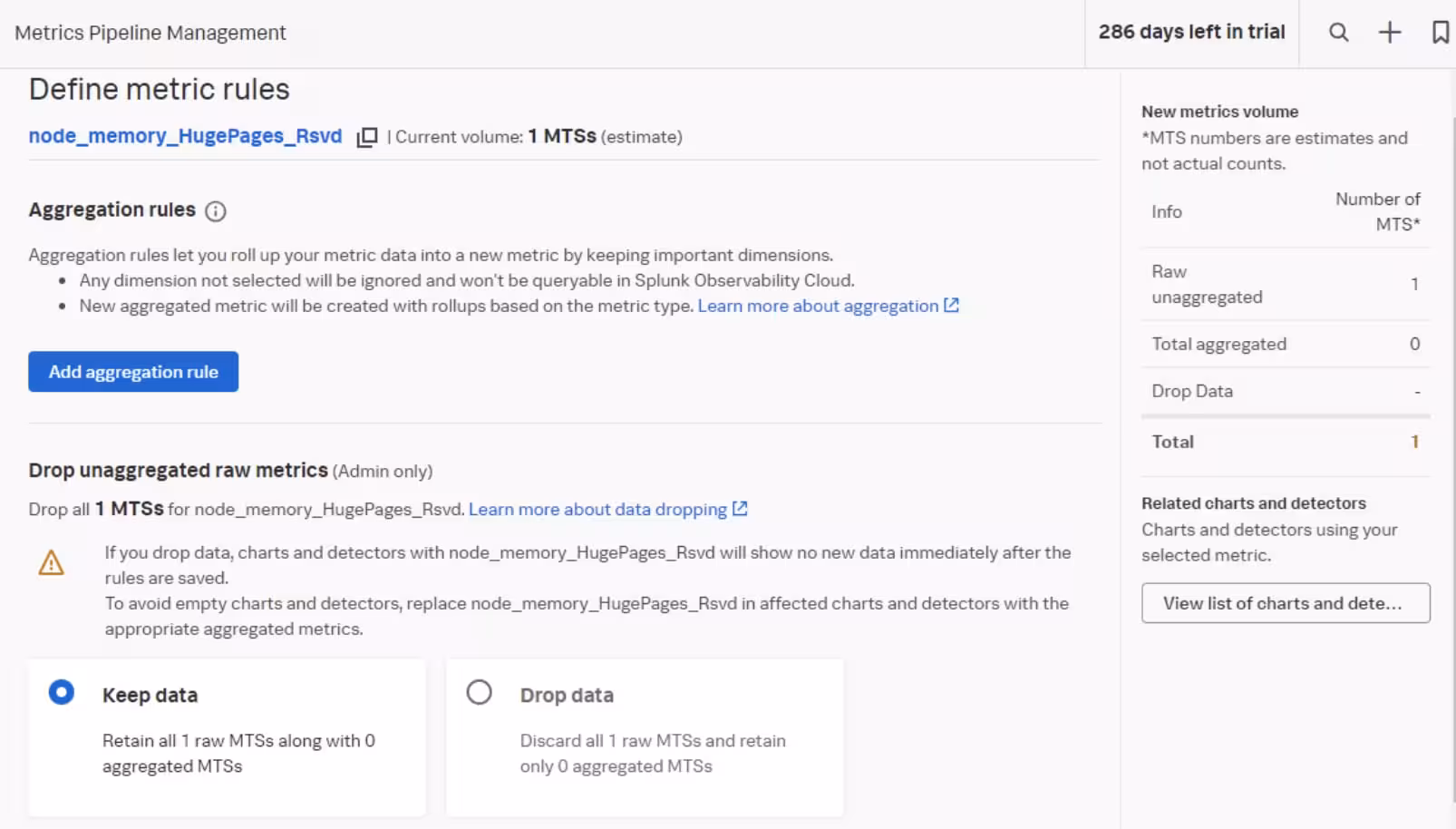View list of charts and detectors
1456x829 pixels.
[x=1285, y=603]
